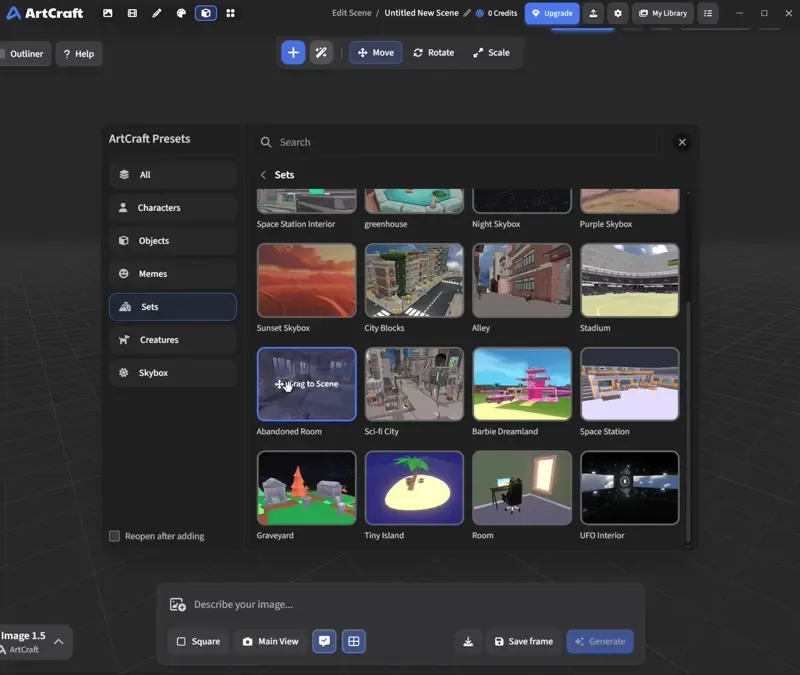Image resolution: width=800 pixels, height=675 pixels.
Task: Click the blue plus add-asset button
Action: tap(293, 53)
